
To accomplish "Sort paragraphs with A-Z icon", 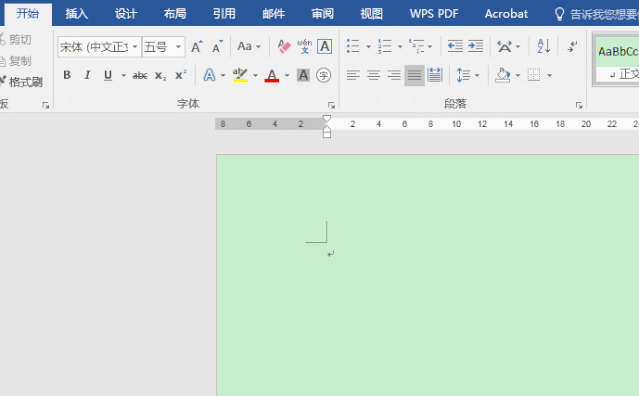I will [x=544, y=46].
